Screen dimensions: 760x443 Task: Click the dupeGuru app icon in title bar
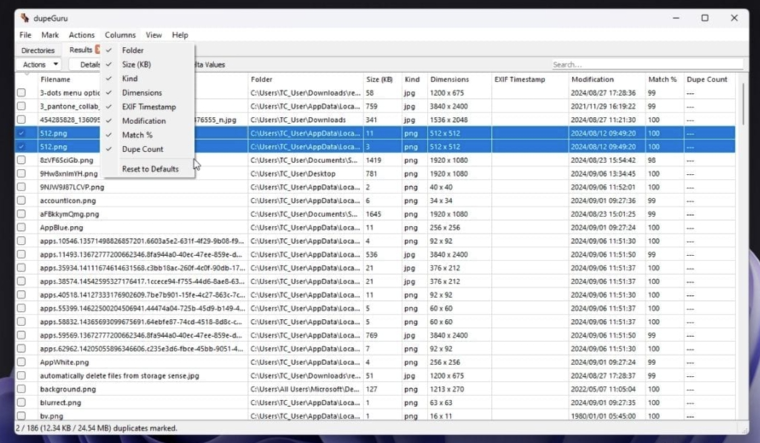tap(24, 18)
